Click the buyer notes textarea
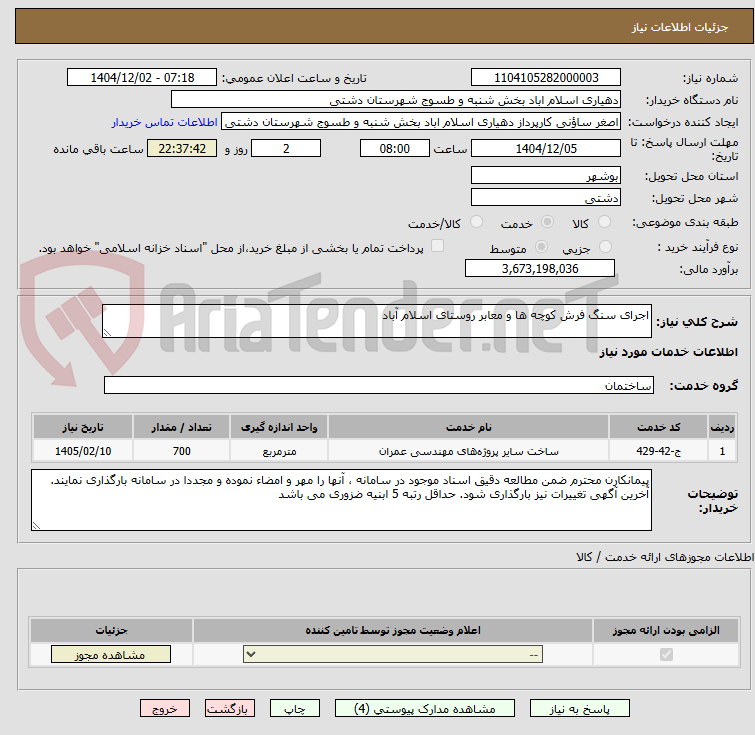 pyautogui.click(x=341, y=500)
